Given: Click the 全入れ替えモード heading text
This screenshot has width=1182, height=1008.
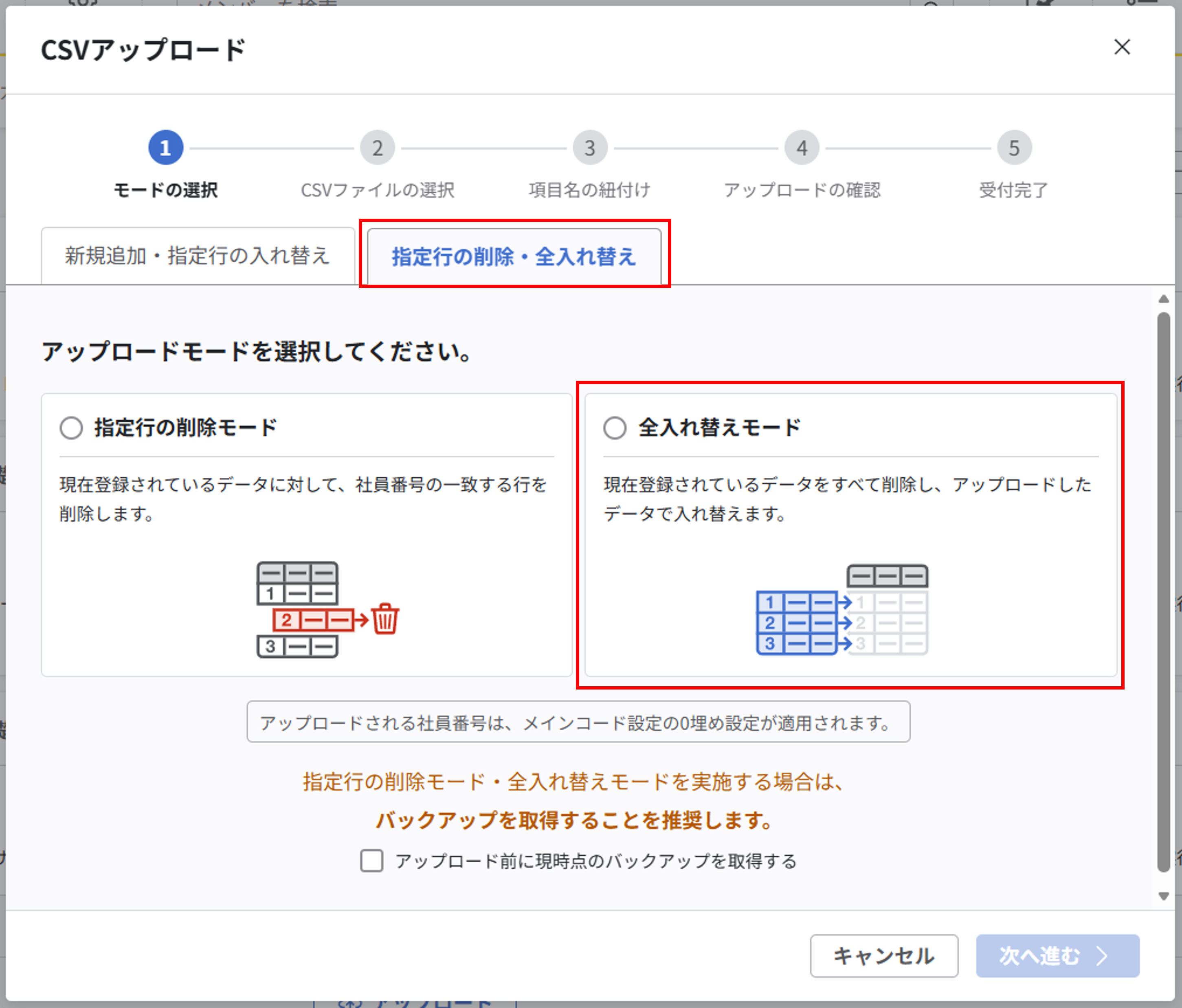Looking at the screenshot, I should click(x=719, y=427).
